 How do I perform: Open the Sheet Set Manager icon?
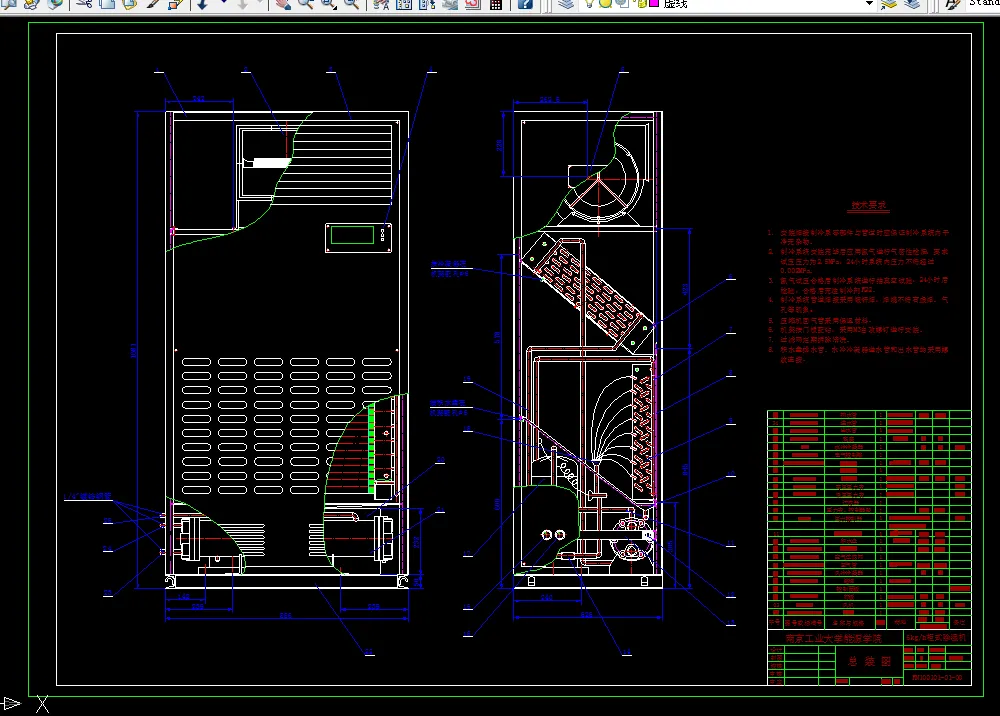pyautogui.click(x=450, y=3)
